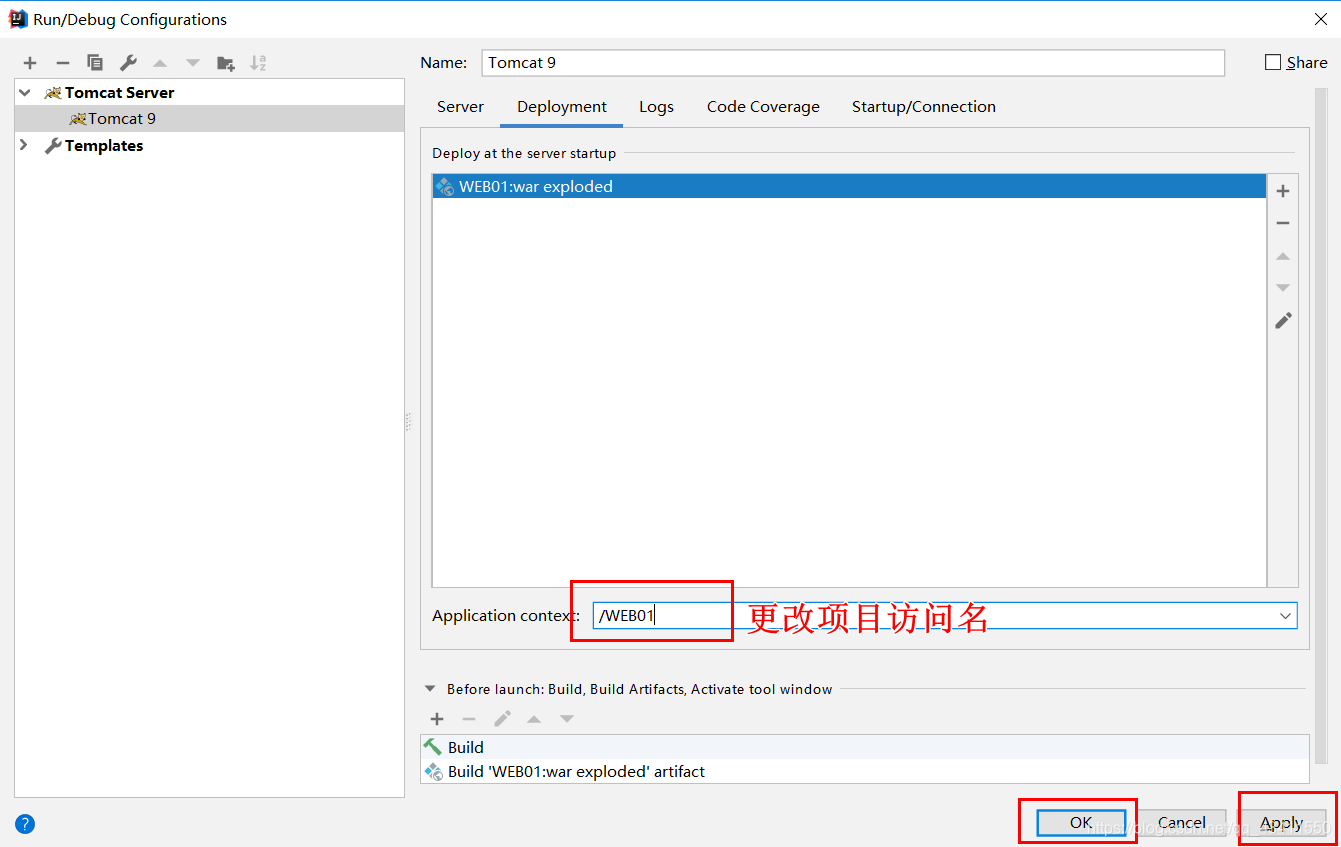The image size is (1341, 847).
Task: Select the Tomcat Server tree label
Action: pos(120,92)
